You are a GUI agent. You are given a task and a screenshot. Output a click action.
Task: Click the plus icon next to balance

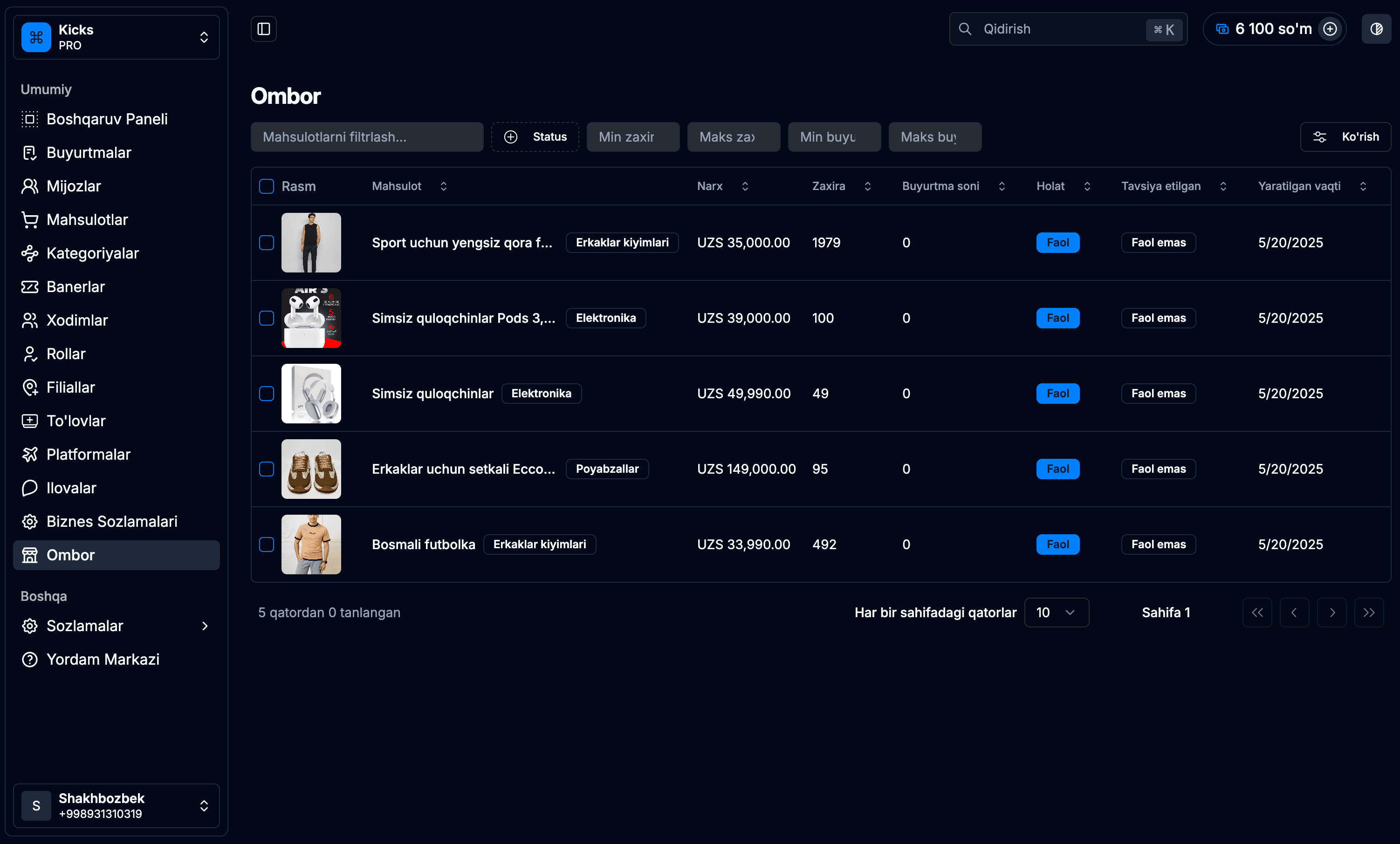coord(1330,28)
